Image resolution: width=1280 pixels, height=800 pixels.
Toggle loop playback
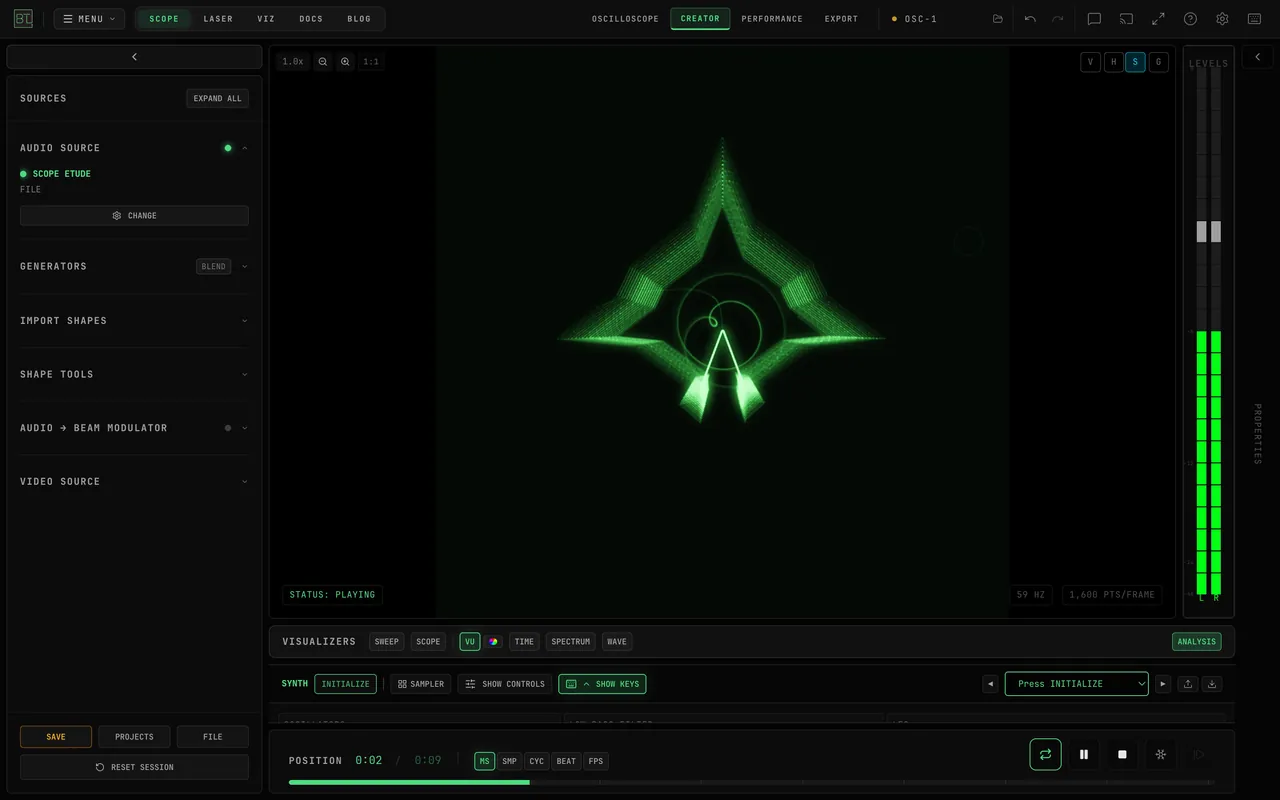pos(1045,754)
